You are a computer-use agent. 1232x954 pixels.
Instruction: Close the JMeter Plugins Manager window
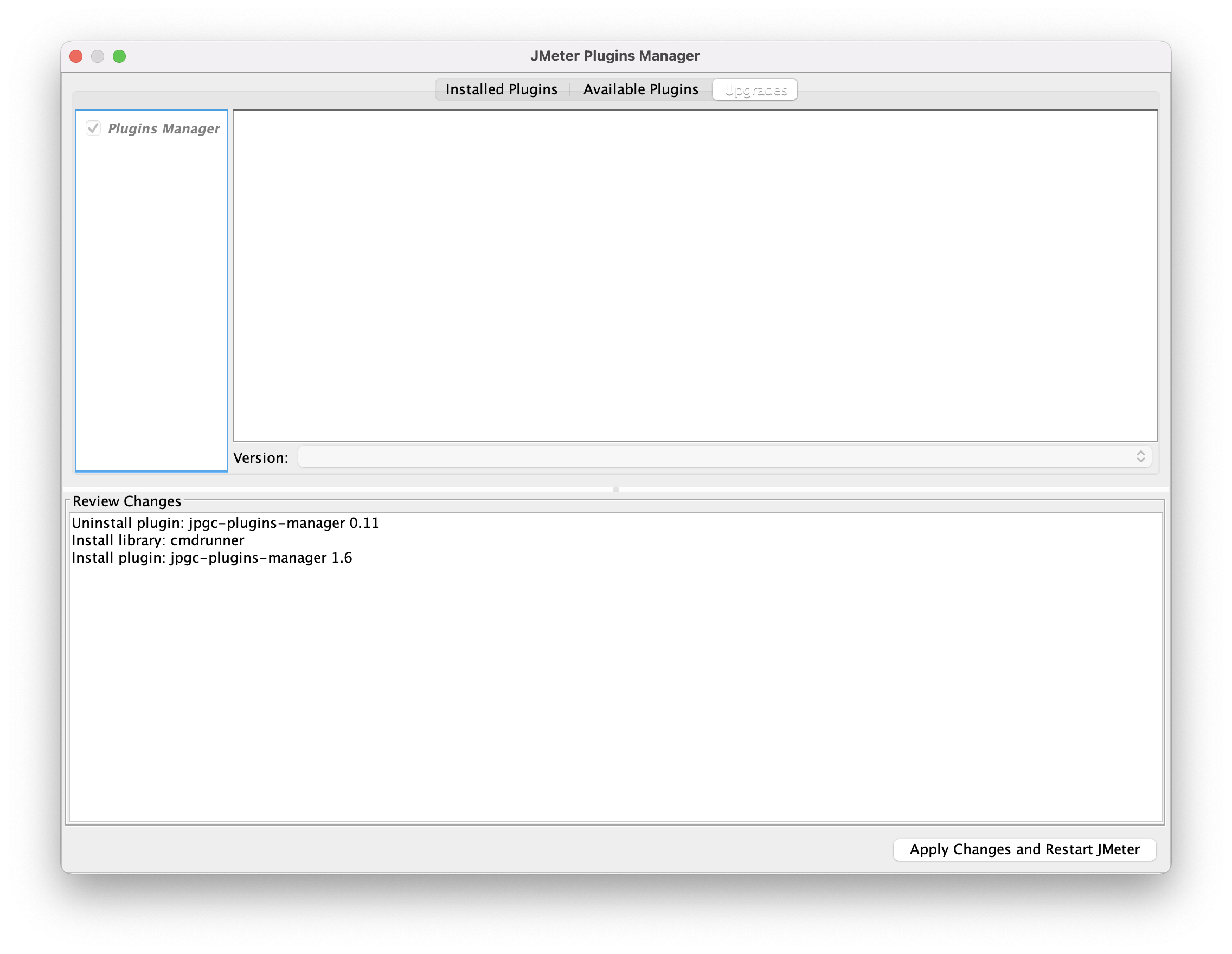[76, 56]
